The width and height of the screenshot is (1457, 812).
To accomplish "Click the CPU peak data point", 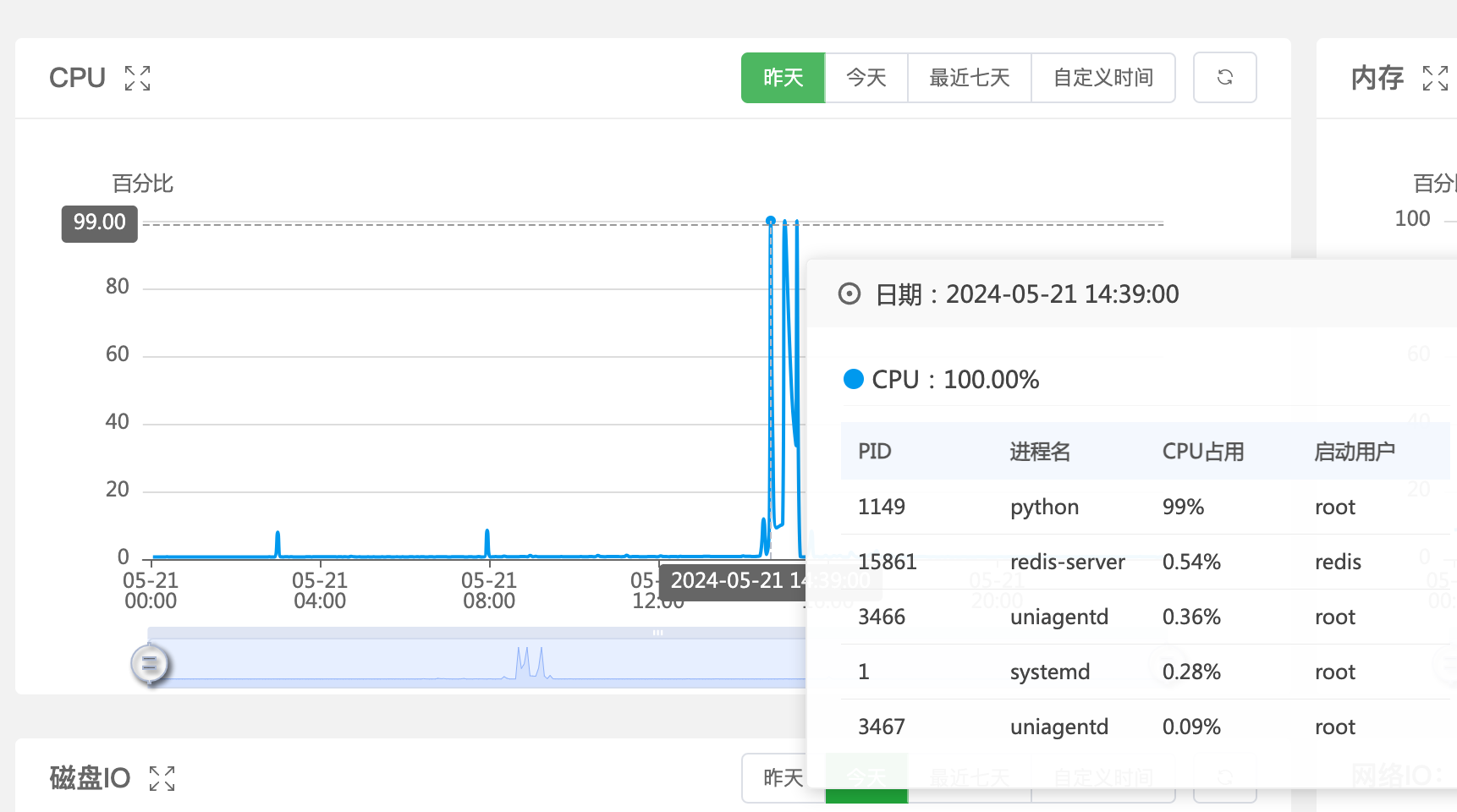I will coord(770,221).
